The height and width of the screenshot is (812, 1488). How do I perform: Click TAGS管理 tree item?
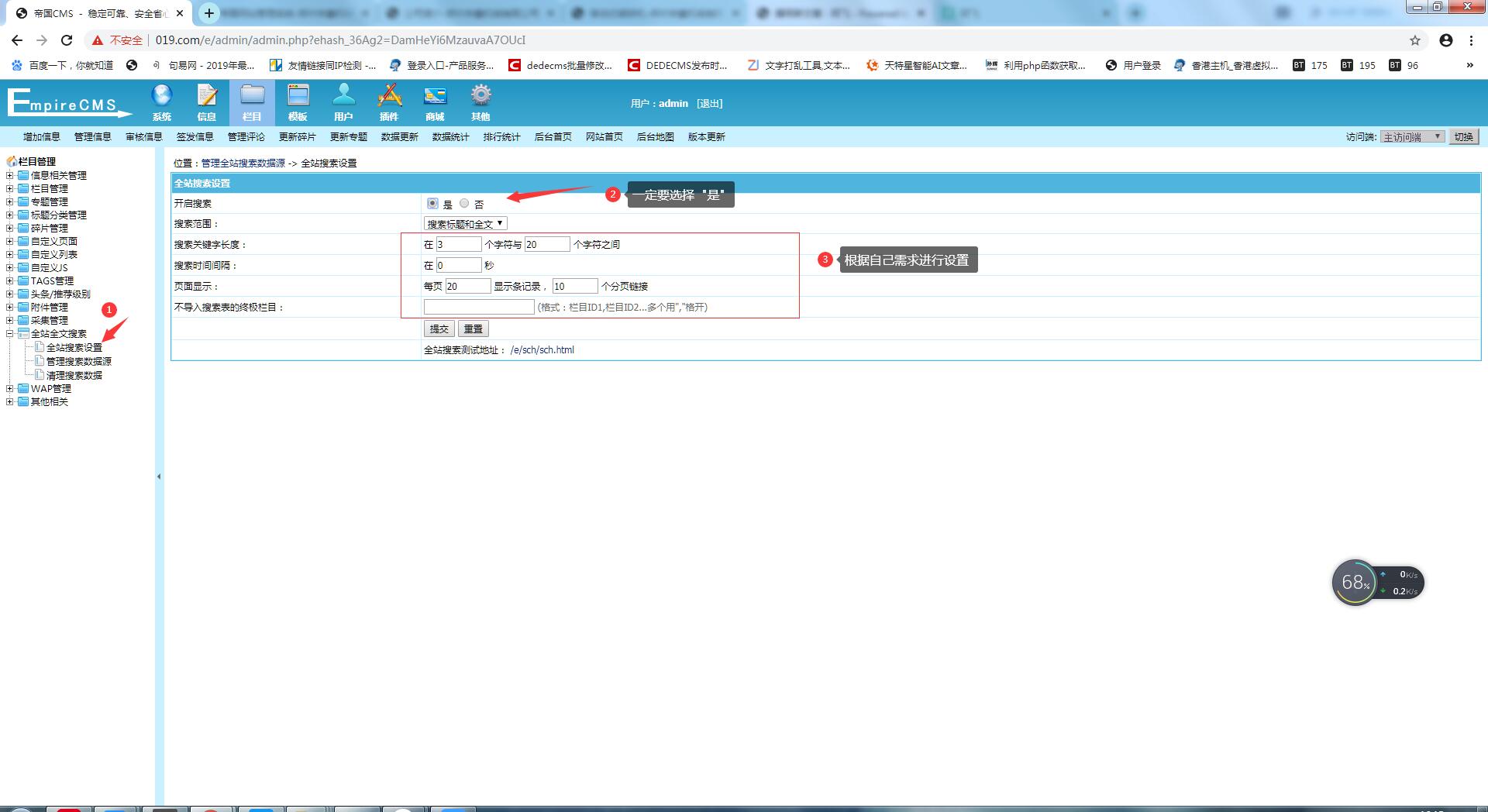coord(52,280)
